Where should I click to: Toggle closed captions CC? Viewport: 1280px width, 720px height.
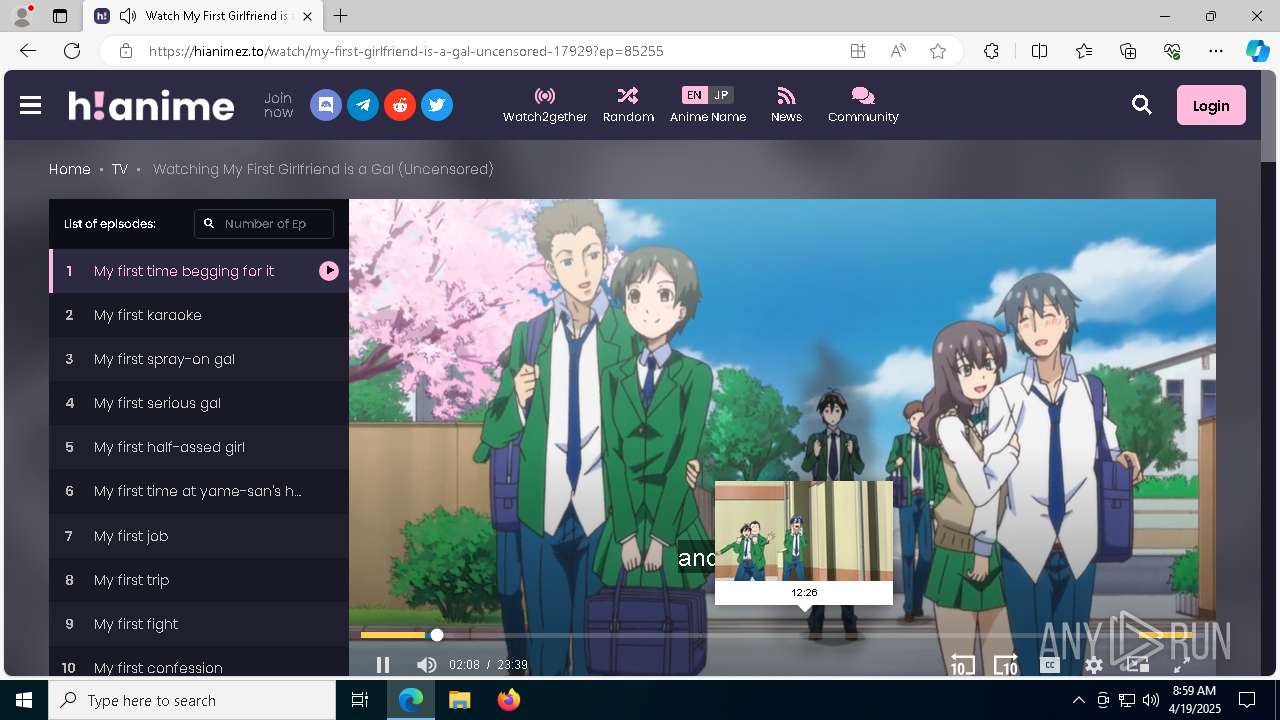coord(1050,665)
